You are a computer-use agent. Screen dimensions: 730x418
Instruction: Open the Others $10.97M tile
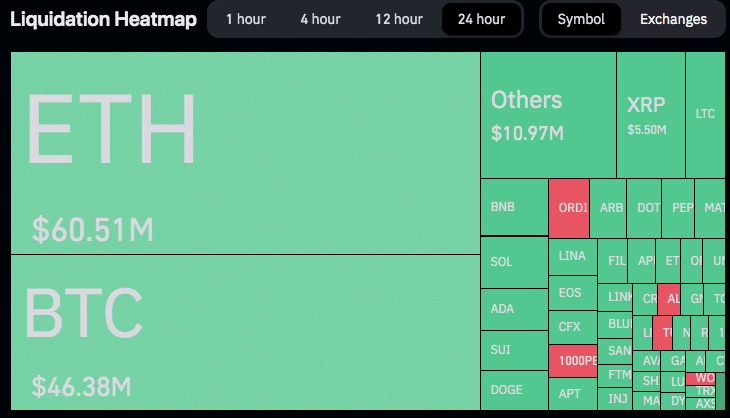(547, 115)
